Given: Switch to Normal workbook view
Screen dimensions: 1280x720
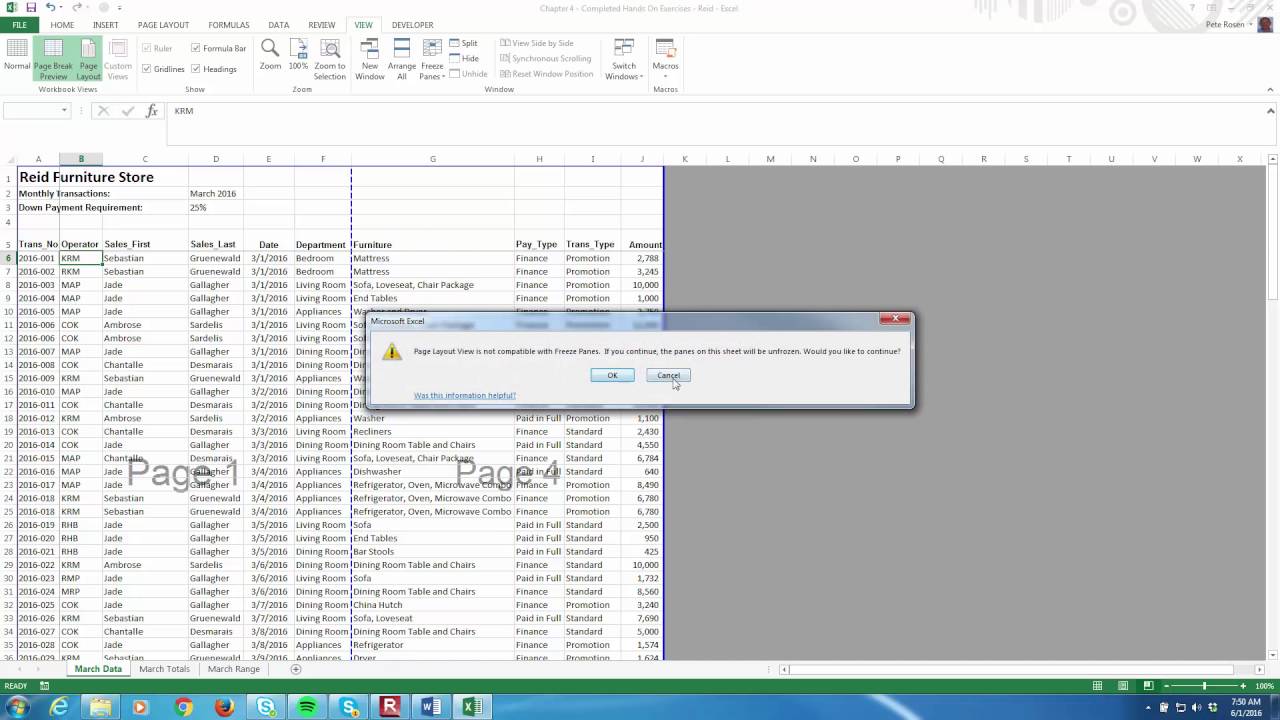Looking at the screenshot, I should [x=17, y=55].
